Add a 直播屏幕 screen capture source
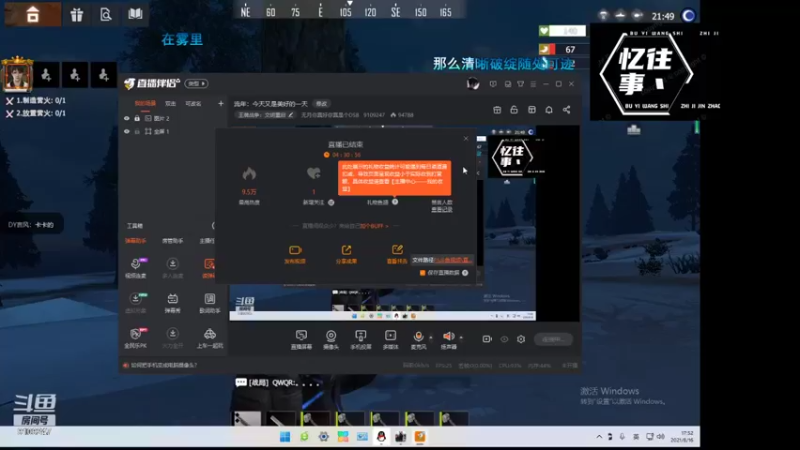The height and width of the screenshot is (450, 800). pyautogui.click(x=301, y=339)
